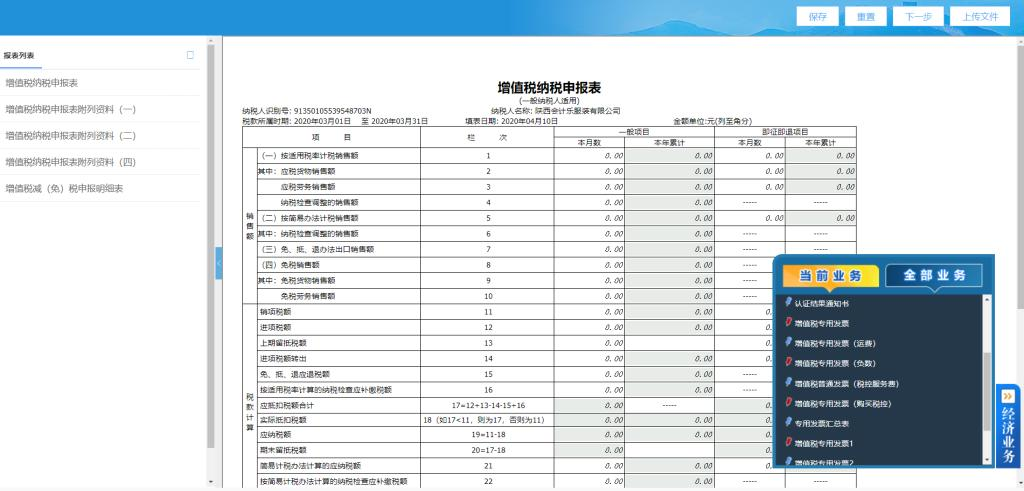Open the 认证结果通知书 document
Screen dimensions: 1024x491
tap(822, 304)
